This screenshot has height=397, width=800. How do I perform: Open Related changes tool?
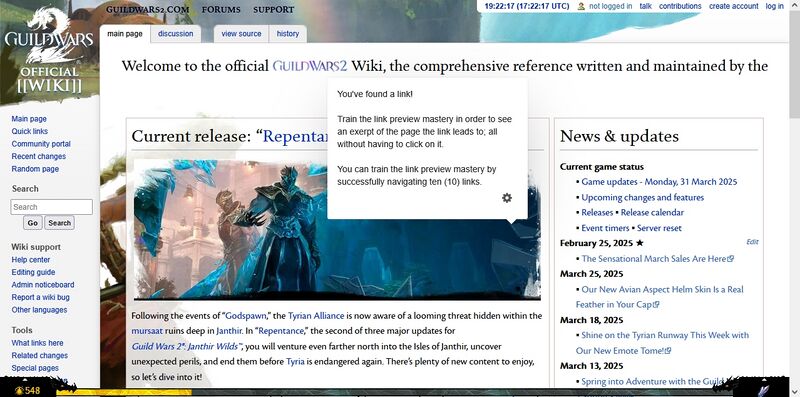pyautogui.click(x=40, y=355)
